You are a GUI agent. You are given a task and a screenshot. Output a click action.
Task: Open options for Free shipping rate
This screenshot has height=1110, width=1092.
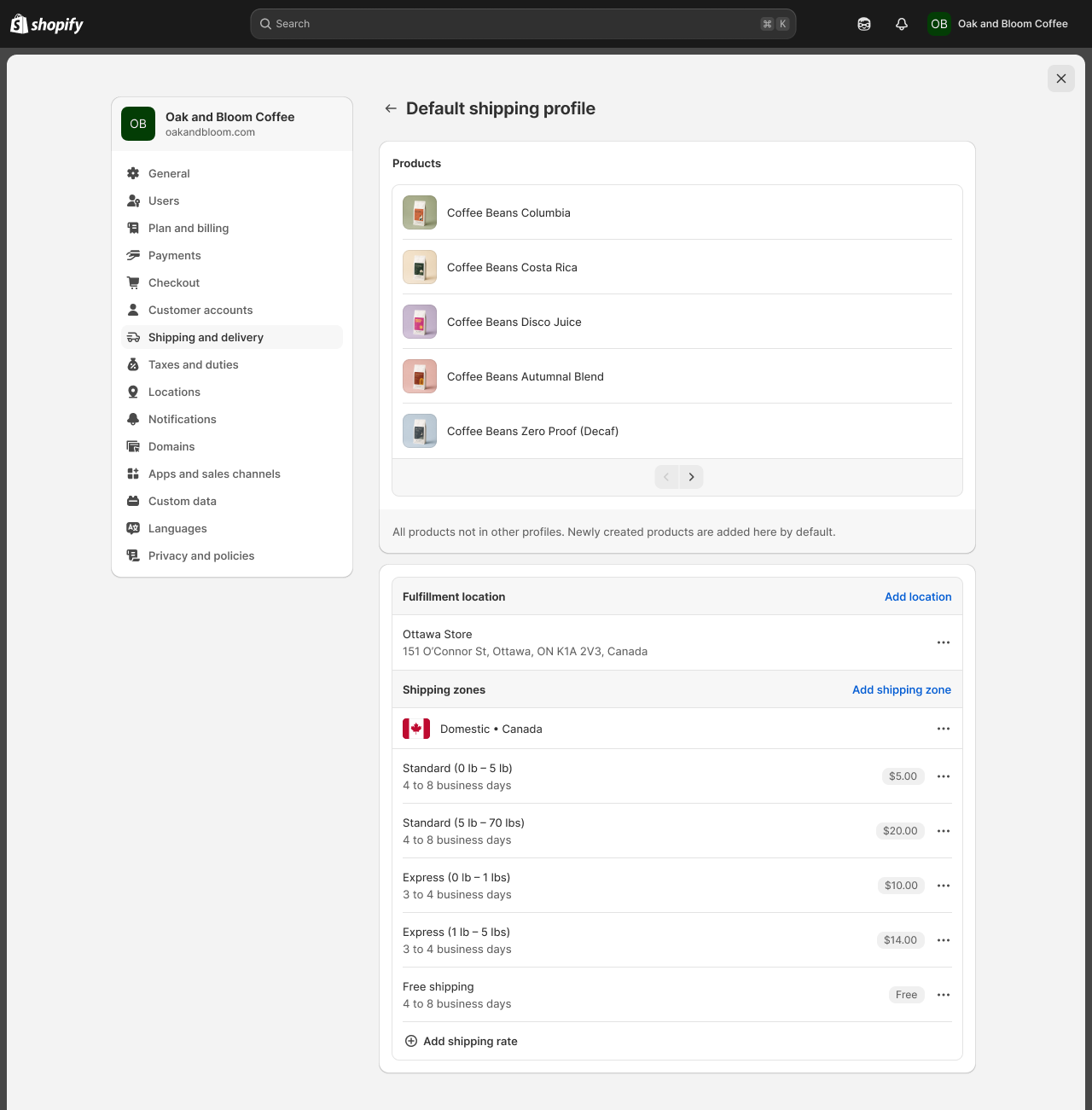pos(944,995)
